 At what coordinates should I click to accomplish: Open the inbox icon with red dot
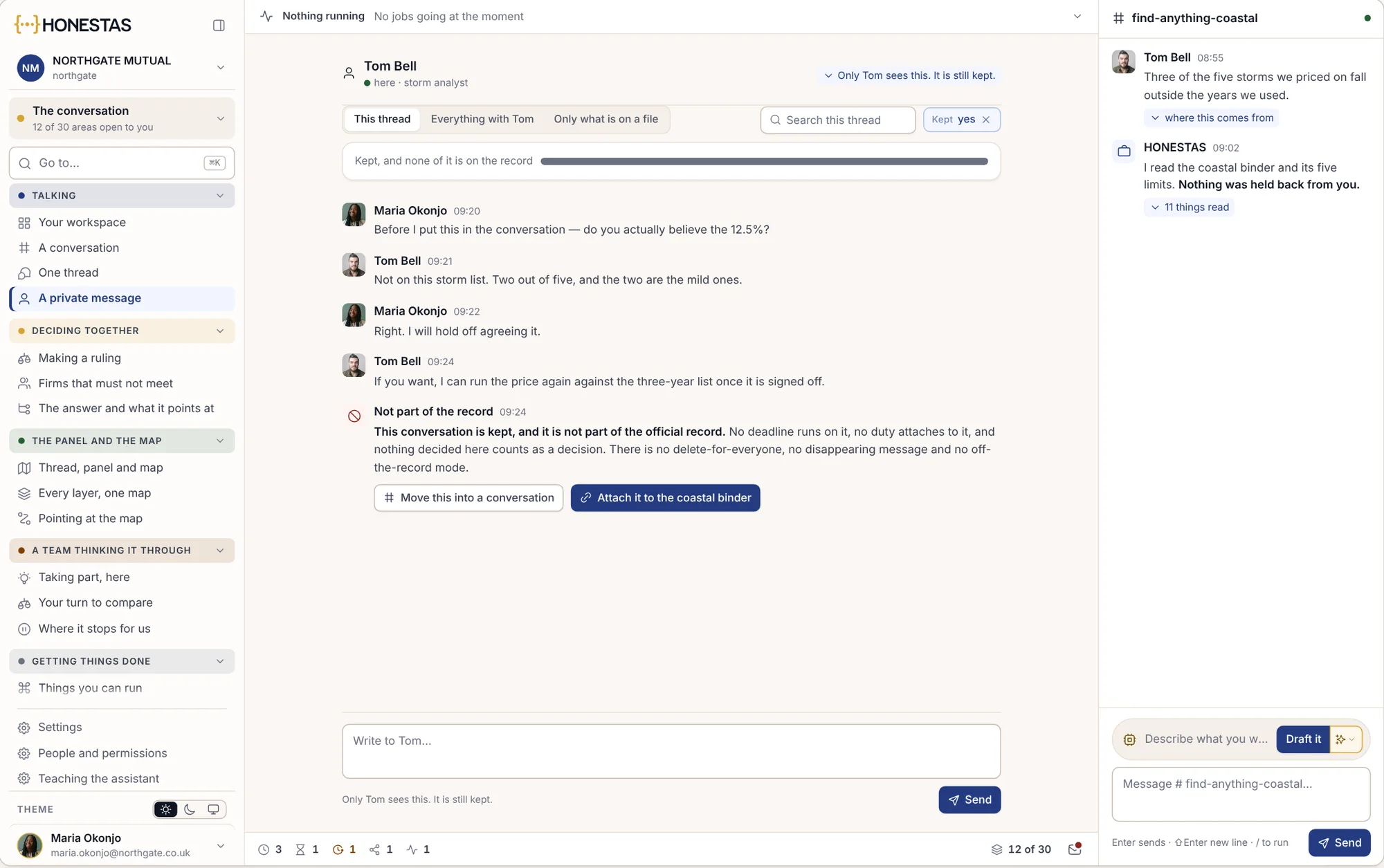pos(1075,849)
